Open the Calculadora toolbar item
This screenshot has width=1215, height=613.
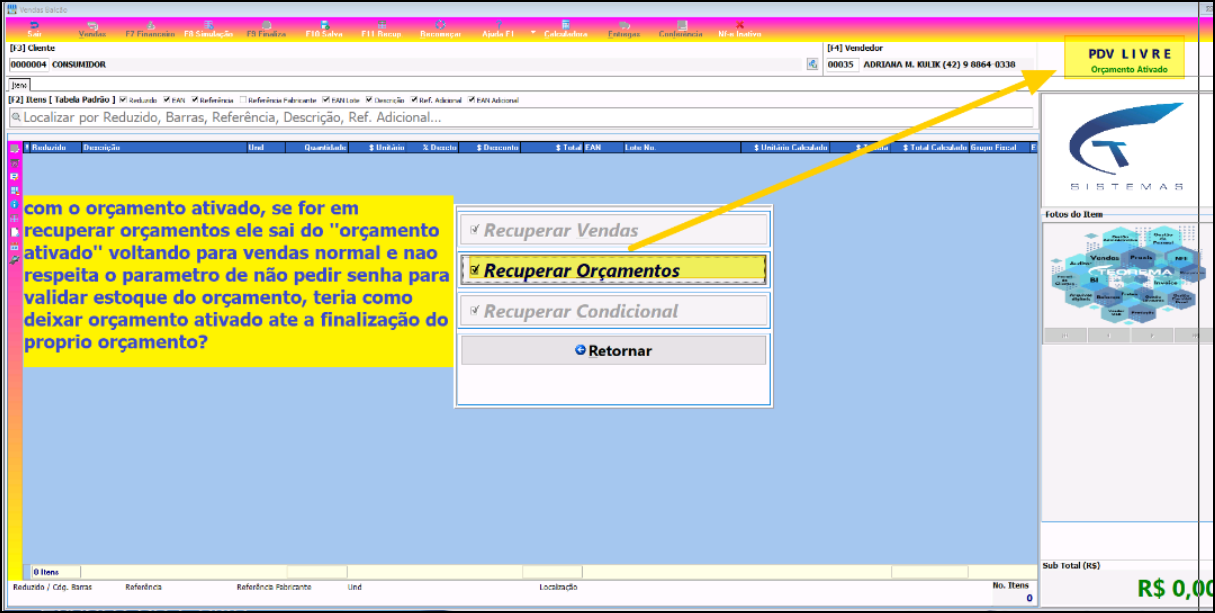pyautogui.click(x=565, y=29)
